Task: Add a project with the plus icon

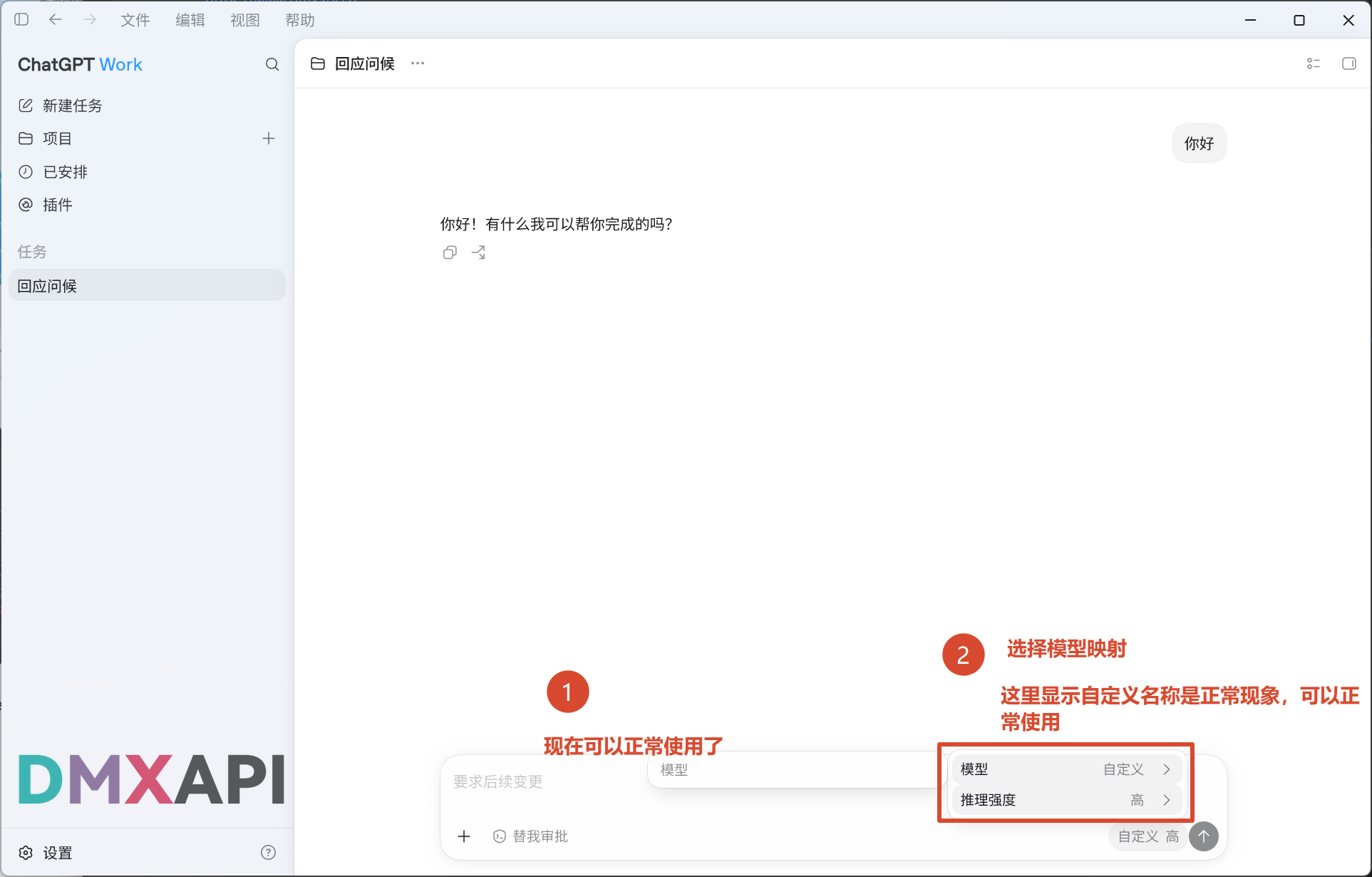Action: click(269, 138)
